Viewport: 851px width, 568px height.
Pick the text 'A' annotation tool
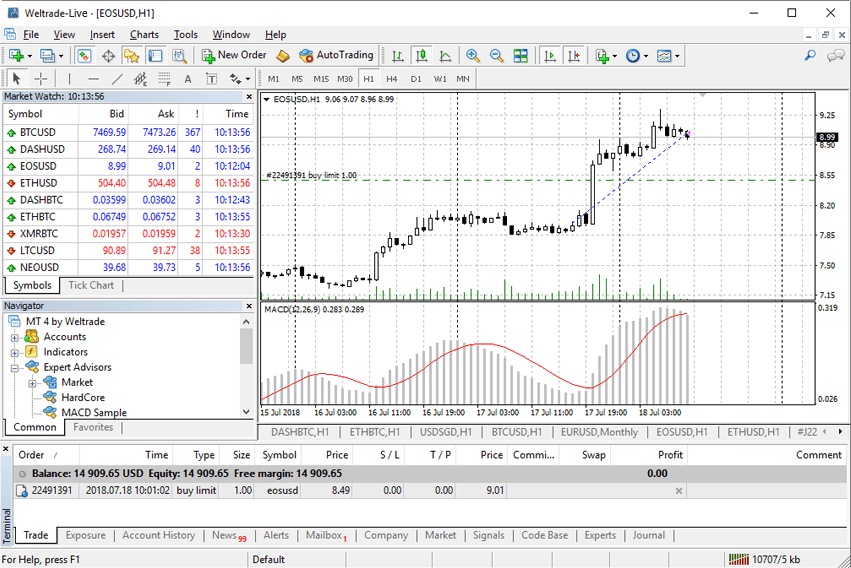tap(188, 79)
